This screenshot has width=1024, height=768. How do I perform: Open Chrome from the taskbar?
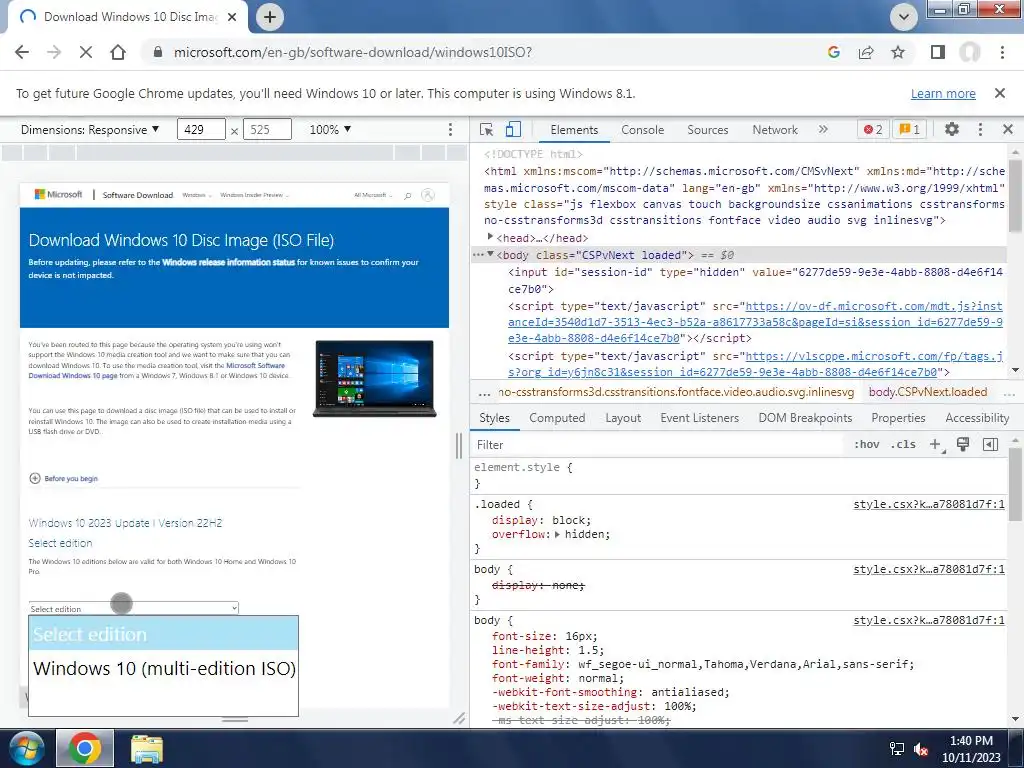click(x=85, y=748)
